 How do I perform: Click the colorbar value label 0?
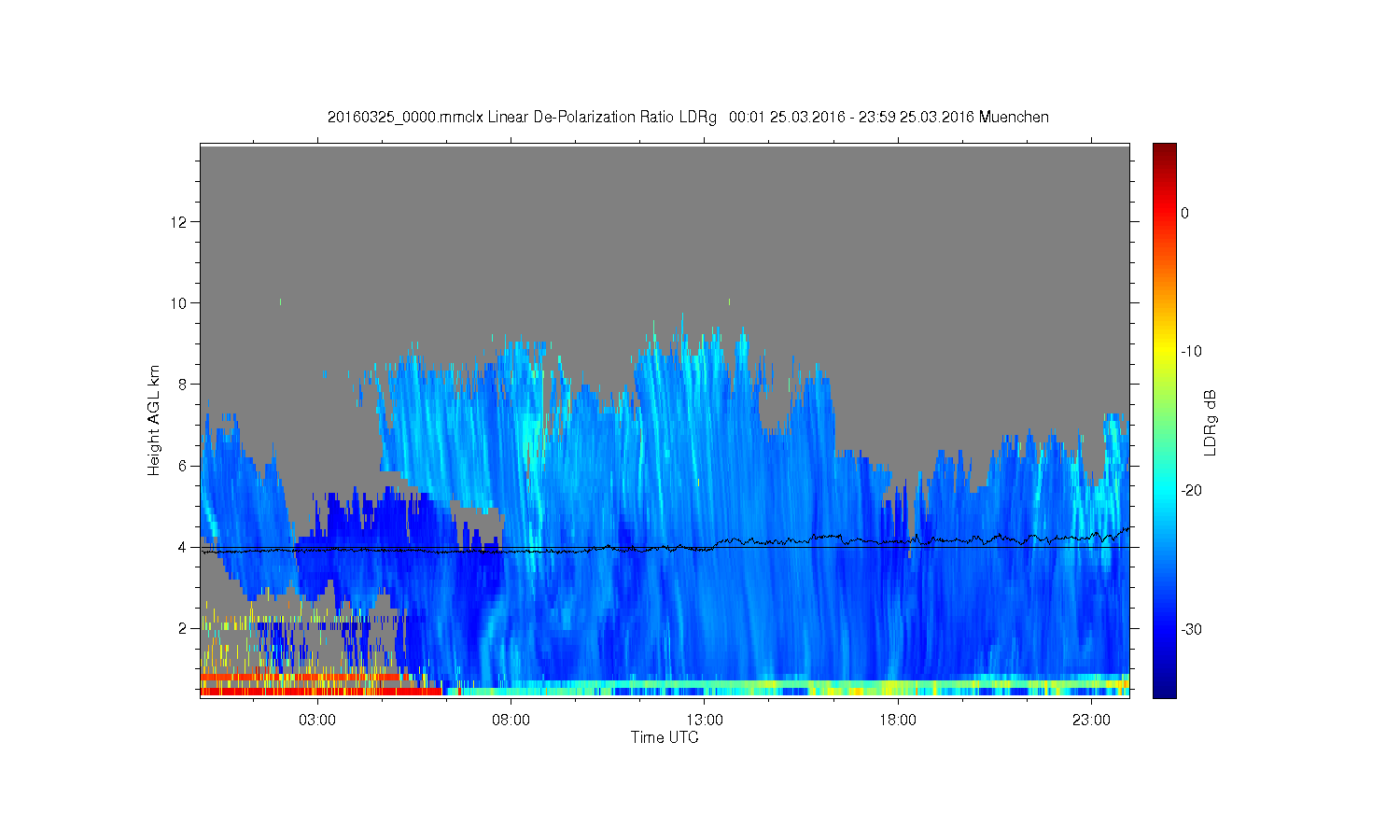coord(1184,213)
